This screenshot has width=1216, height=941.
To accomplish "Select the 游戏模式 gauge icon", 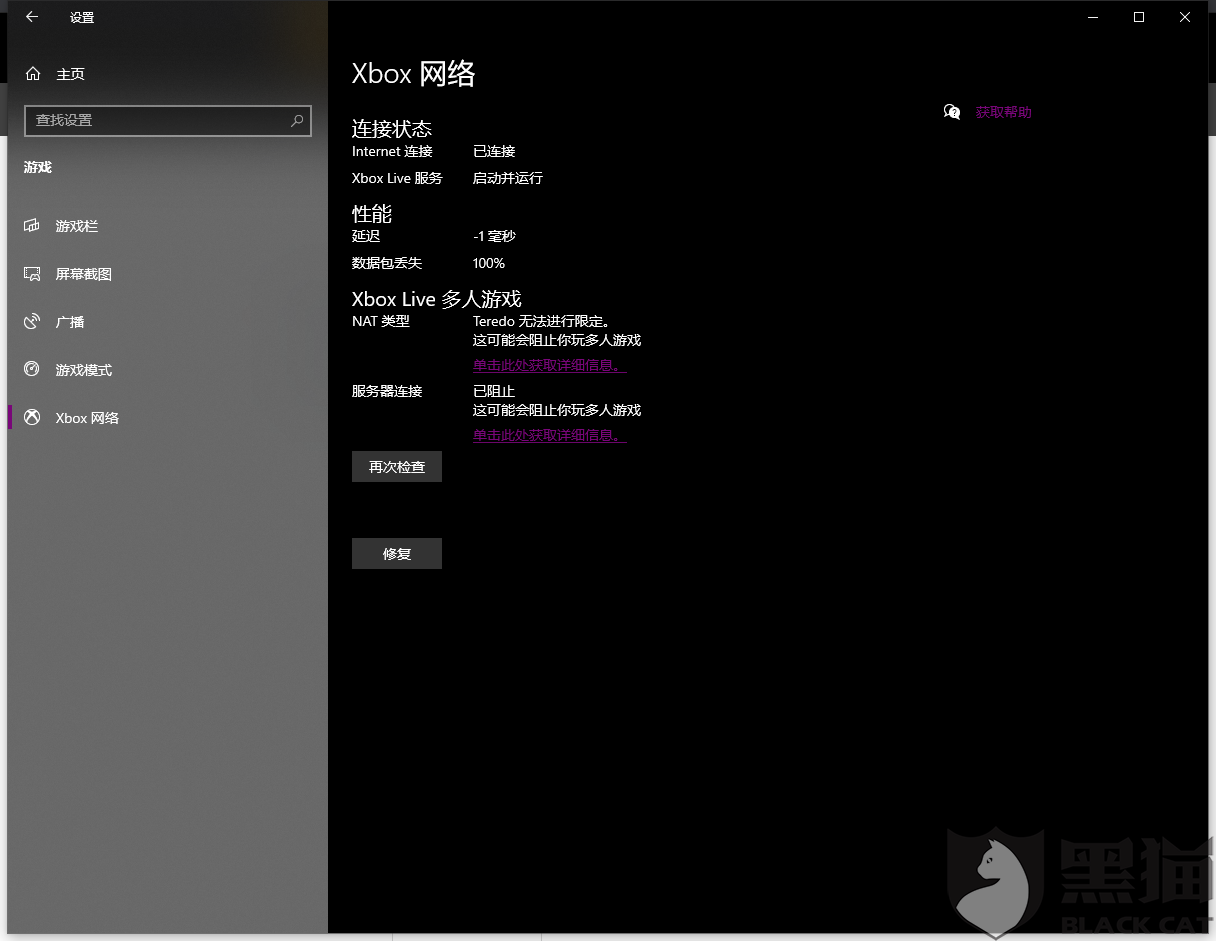I will [x=32, y=370].
